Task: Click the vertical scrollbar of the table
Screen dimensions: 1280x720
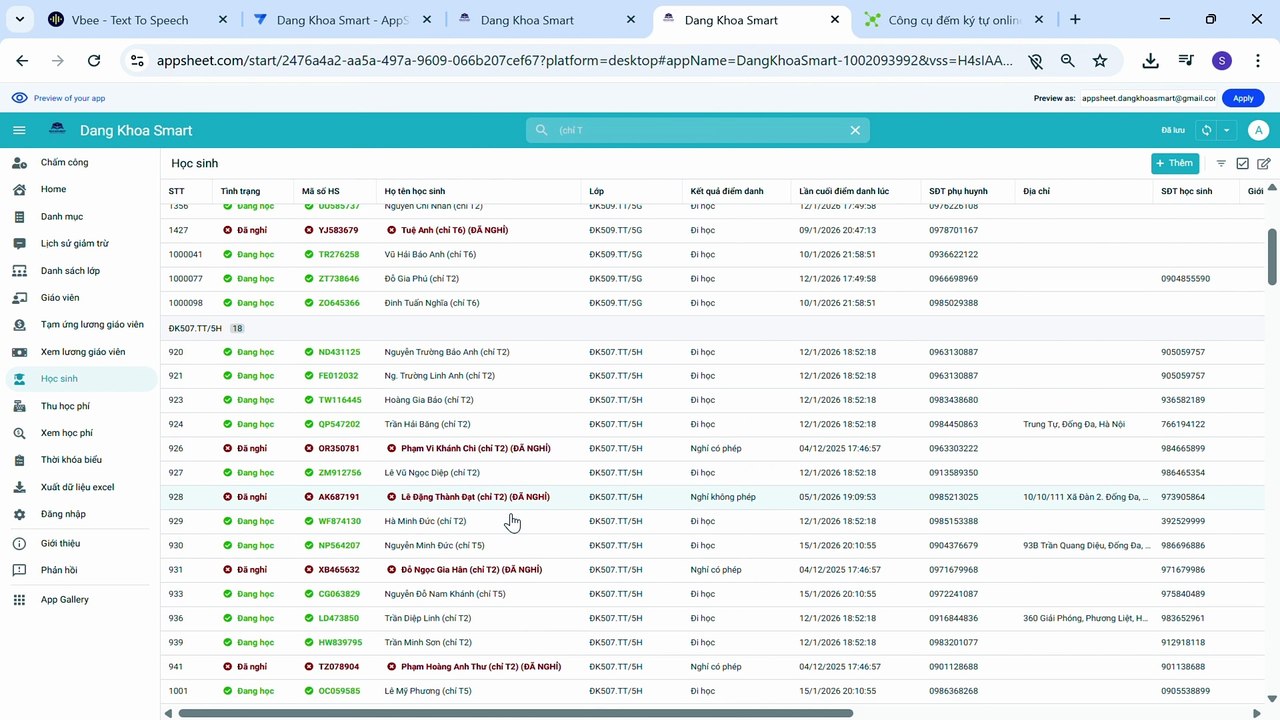Action: (1273, 258)
